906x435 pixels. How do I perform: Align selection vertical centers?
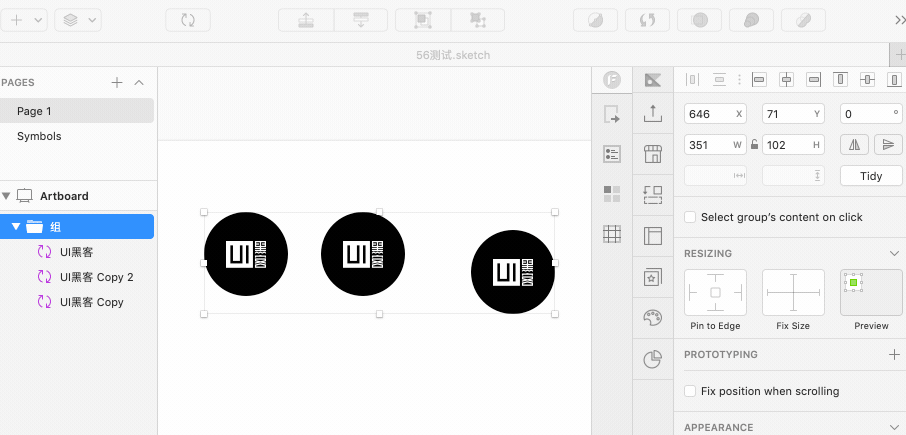click(x=867, y=80)
